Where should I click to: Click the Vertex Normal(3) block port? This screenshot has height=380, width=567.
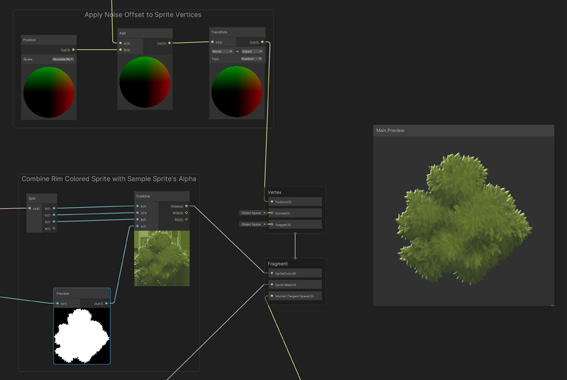pos(272,213)
